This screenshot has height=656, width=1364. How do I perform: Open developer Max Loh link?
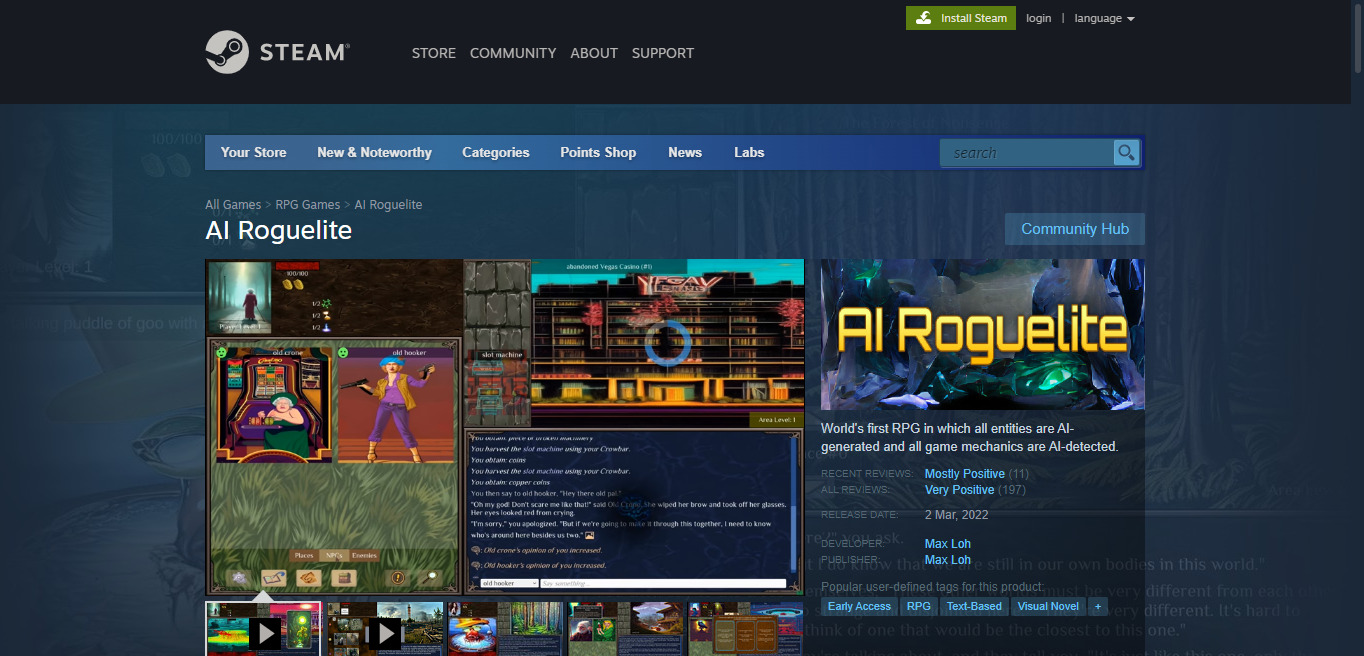948,544
